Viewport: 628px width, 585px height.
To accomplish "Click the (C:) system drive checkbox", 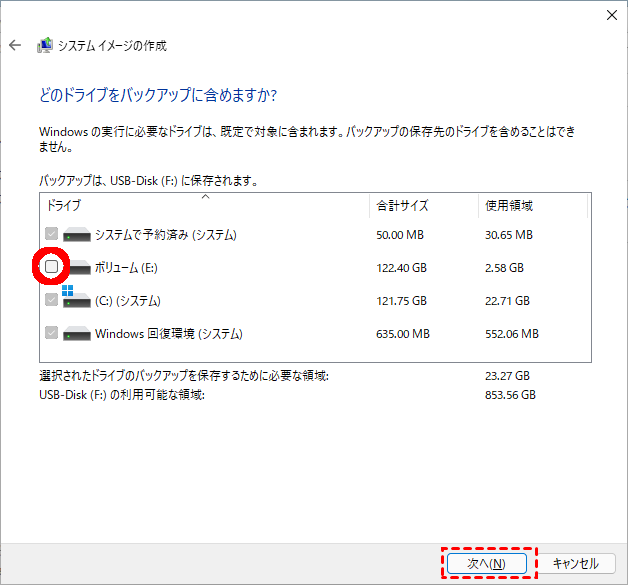I will tap(52, 300).
